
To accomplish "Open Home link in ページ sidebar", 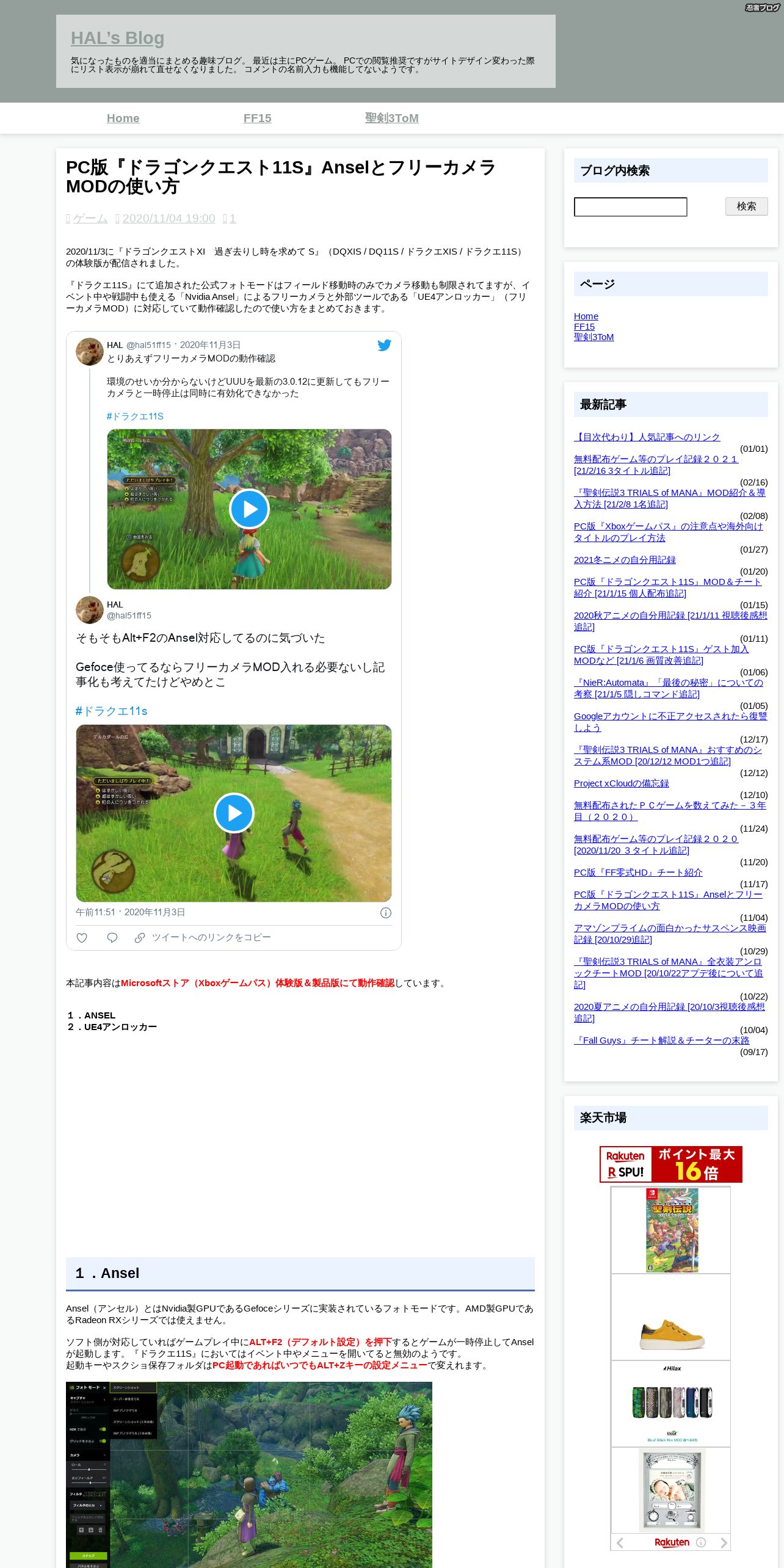I will (586, 316).
